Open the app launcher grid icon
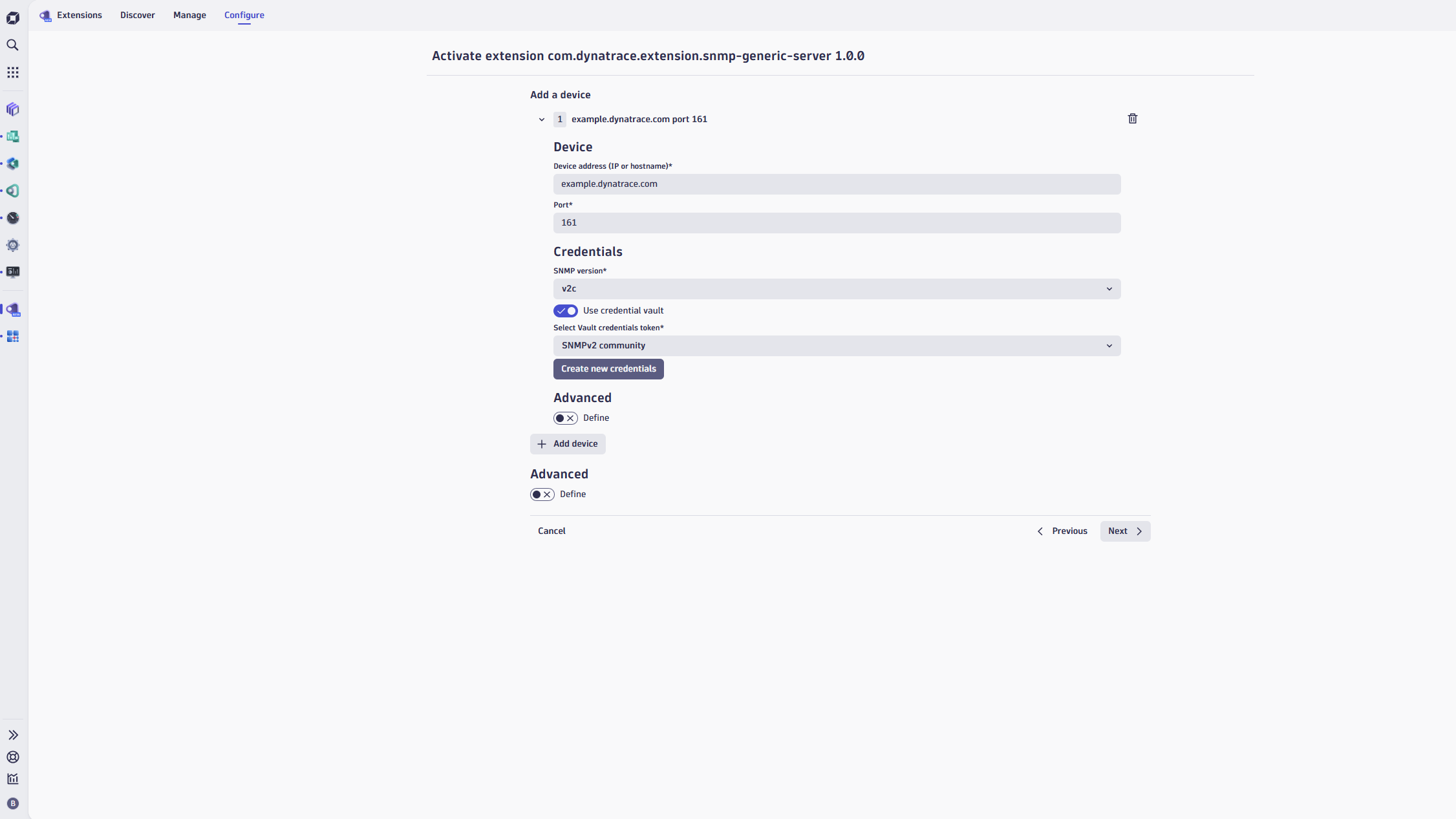 [x=13, y=72]
